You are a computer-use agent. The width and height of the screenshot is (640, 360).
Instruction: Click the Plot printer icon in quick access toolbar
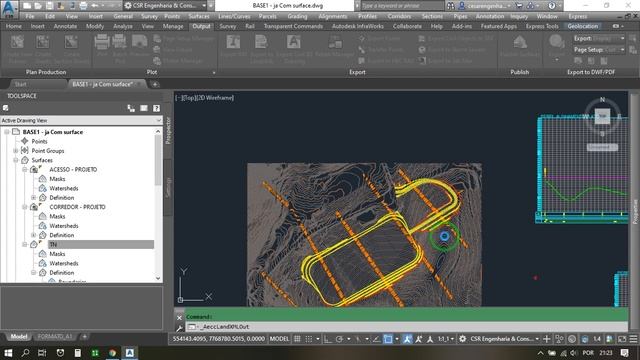tap(83, 6)
